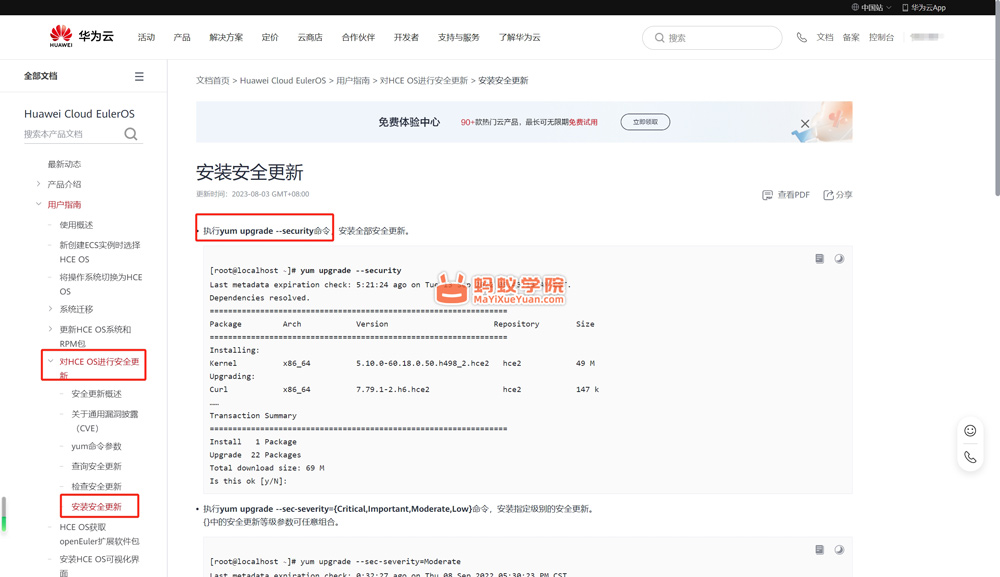Click the top 搜索 search field
The height and width of the screenshot is (577, 1000).
[712, 38]
